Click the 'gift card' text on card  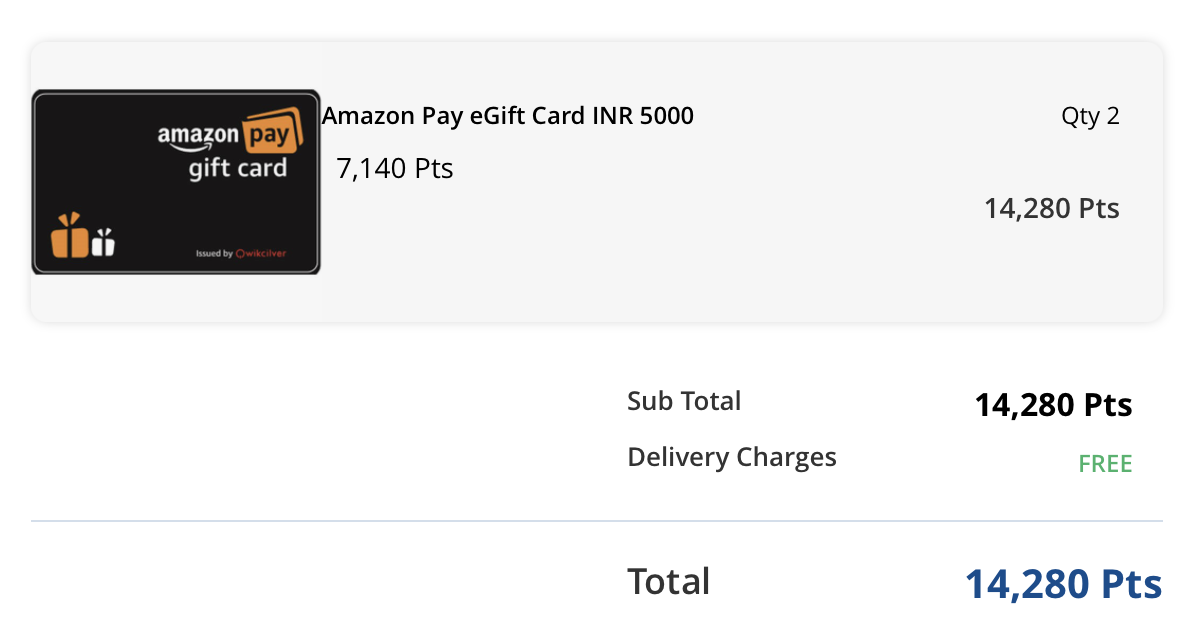pos(238,168)
